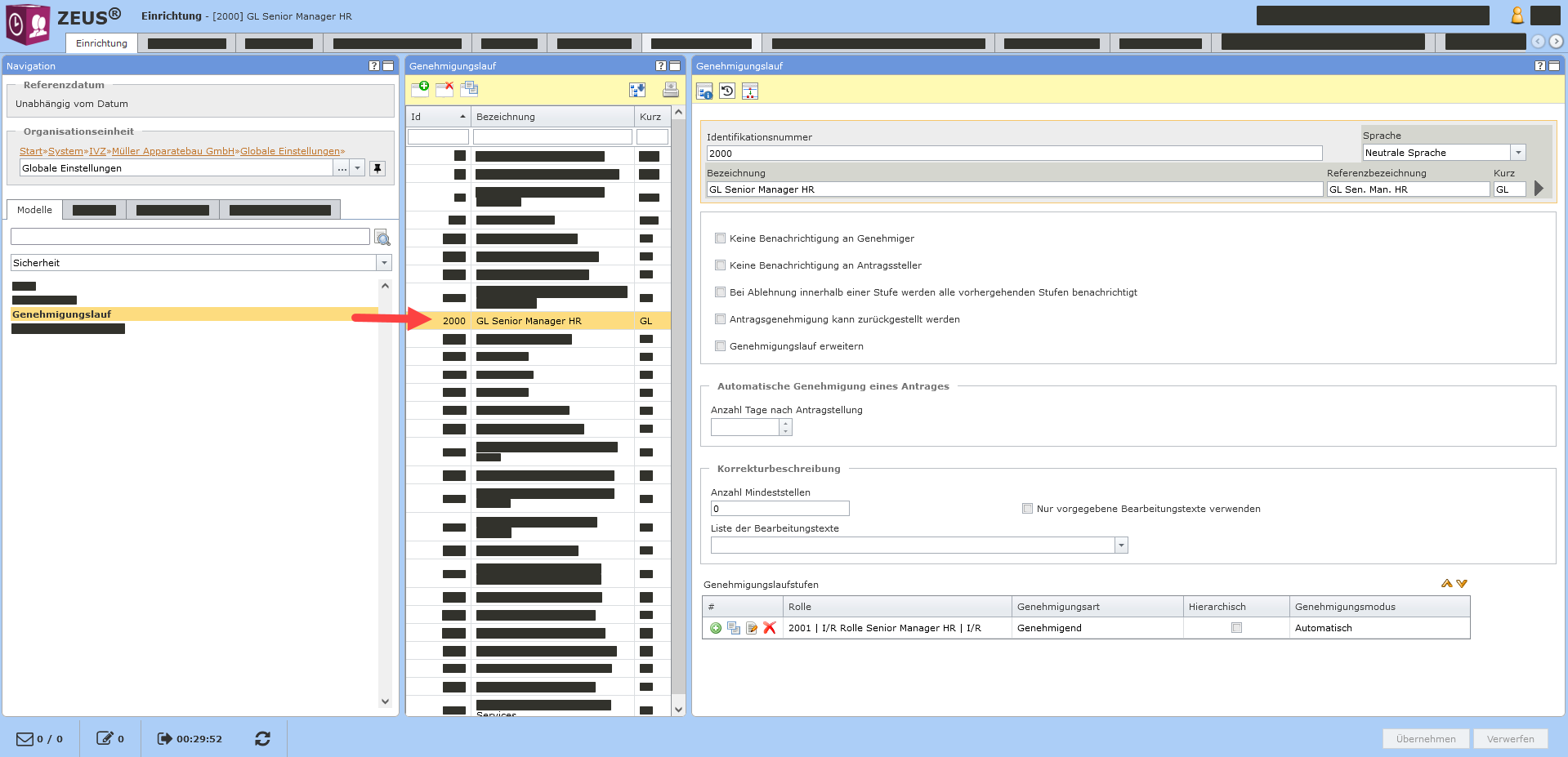Open the Sprache dropdown
1568x757 pixels.
(1517, 153)
